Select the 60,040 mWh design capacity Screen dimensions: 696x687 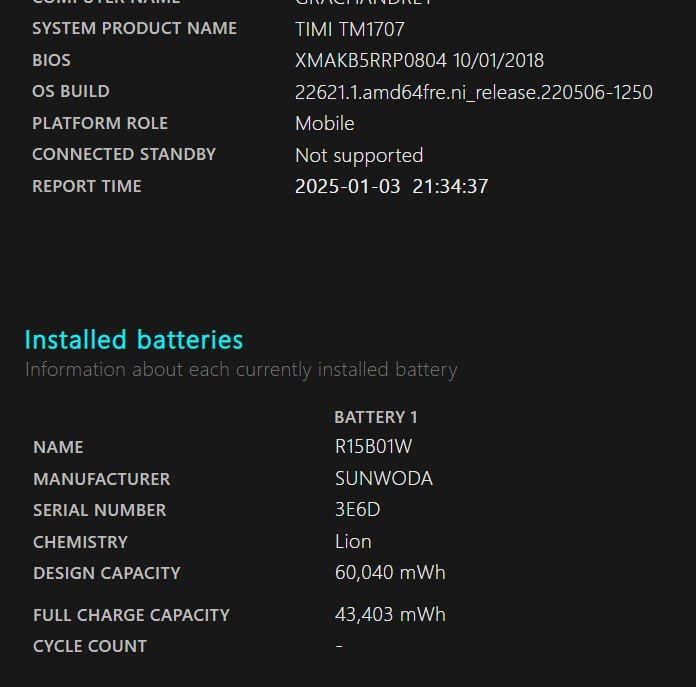click(x=390, y=573)
